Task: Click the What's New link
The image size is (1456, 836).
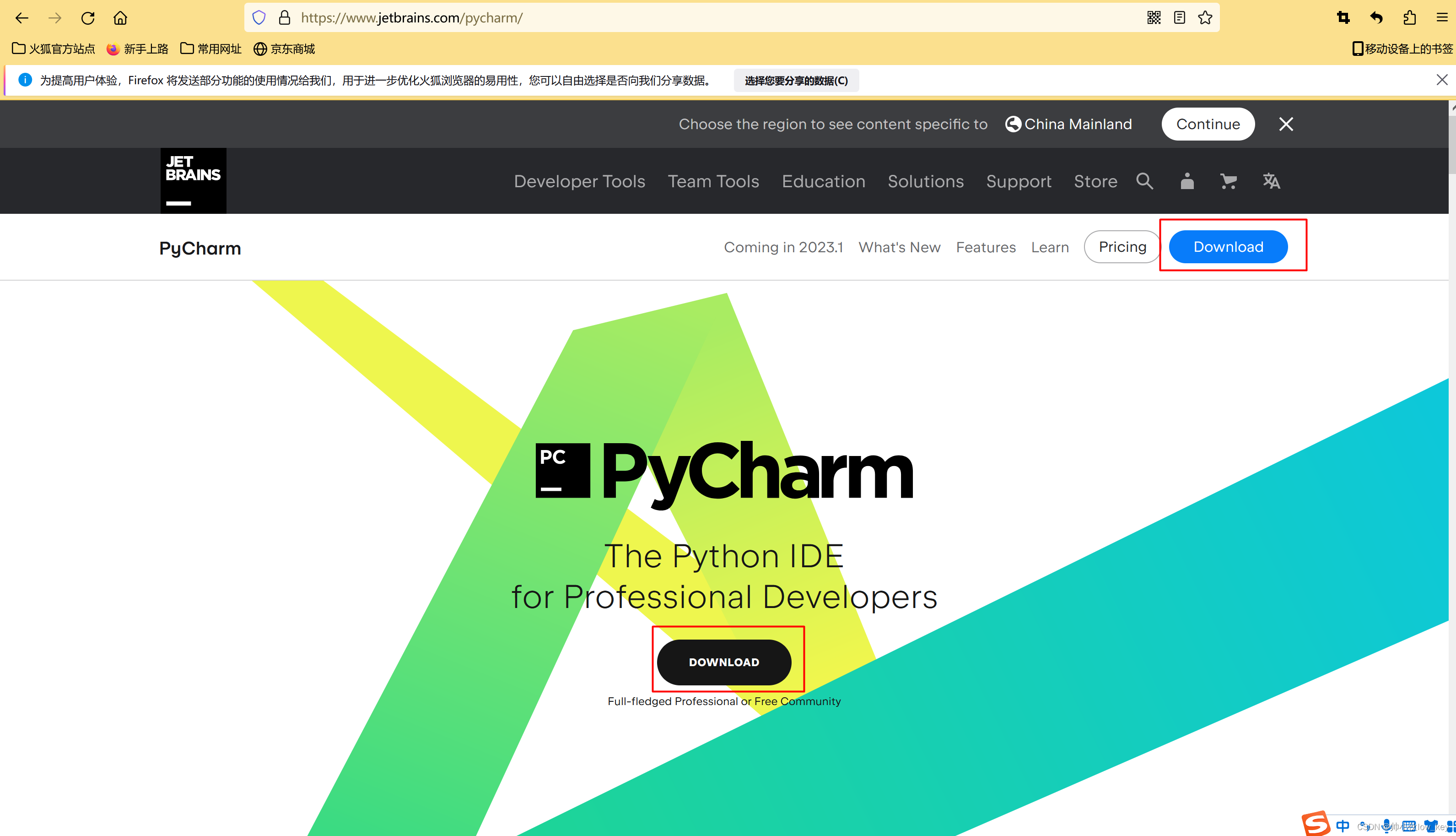Action: coord(898,247)
